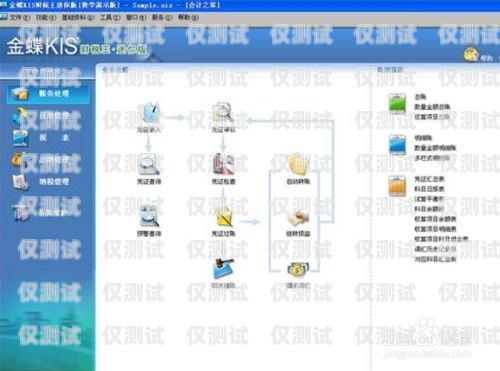500x371 pixels.
Task: Click the blue detail ledger report icon
Action: [x=397, y=145]
